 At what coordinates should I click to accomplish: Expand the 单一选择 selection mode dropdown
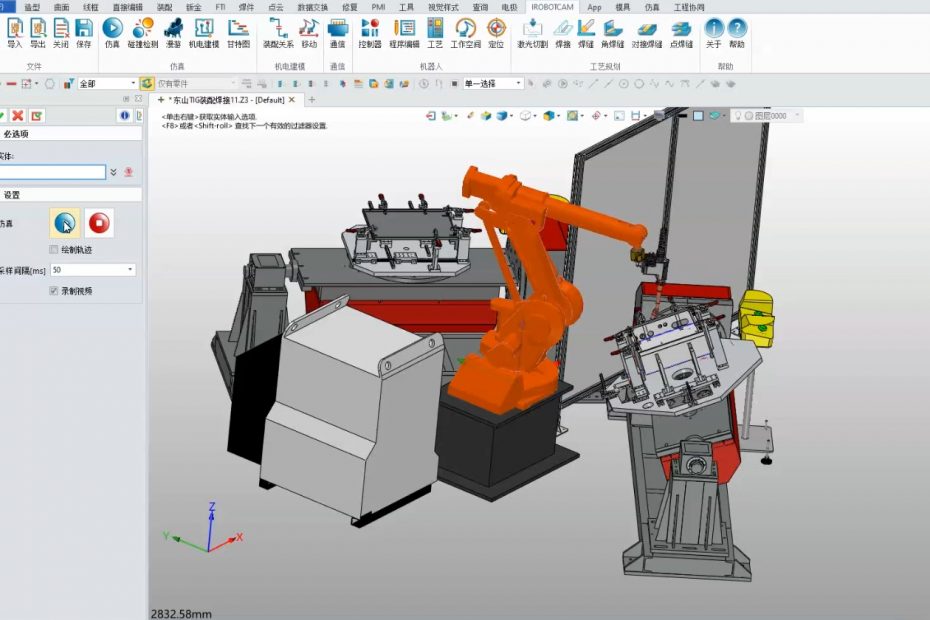tap(518, 84)
